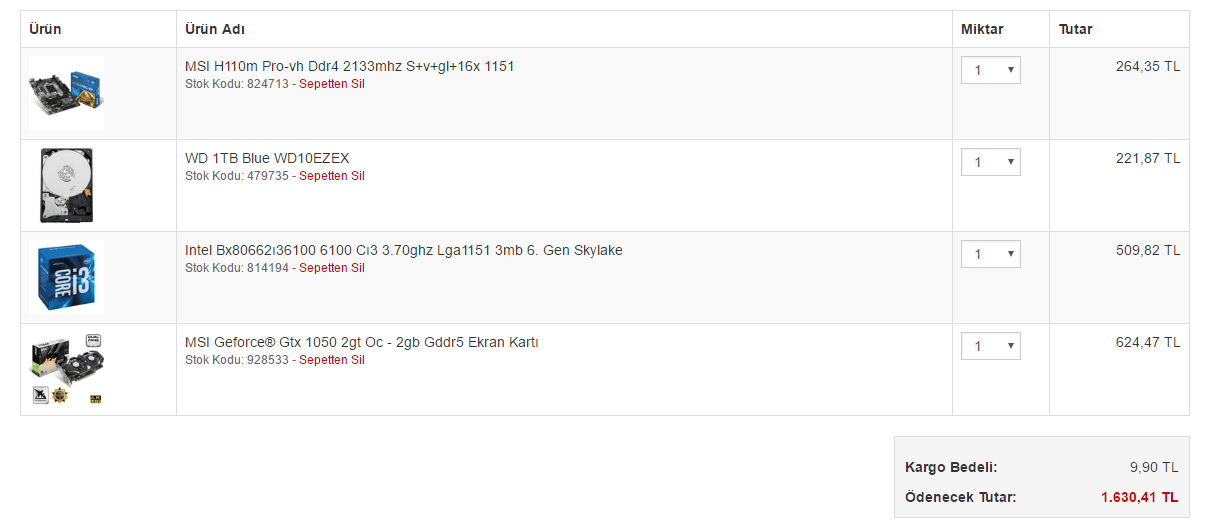The height and width of the screenshot is (528, 1206).
Task: Click the Miktar column header
Action: [x=982, y=29]
